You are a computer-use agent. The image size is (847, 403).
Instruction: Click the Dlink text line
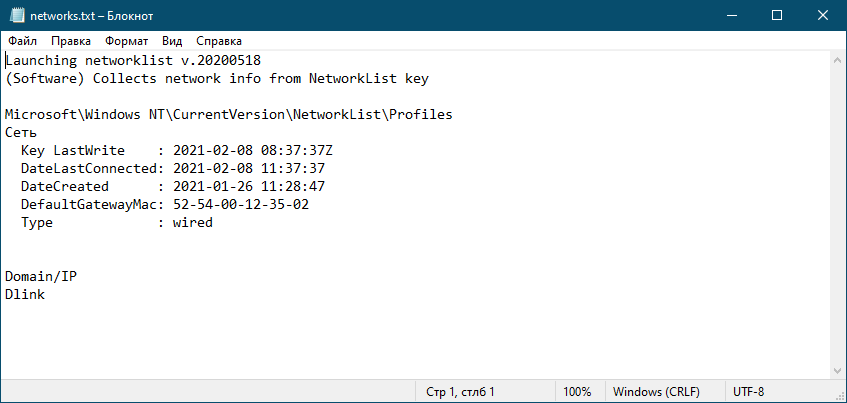point(25,294)
